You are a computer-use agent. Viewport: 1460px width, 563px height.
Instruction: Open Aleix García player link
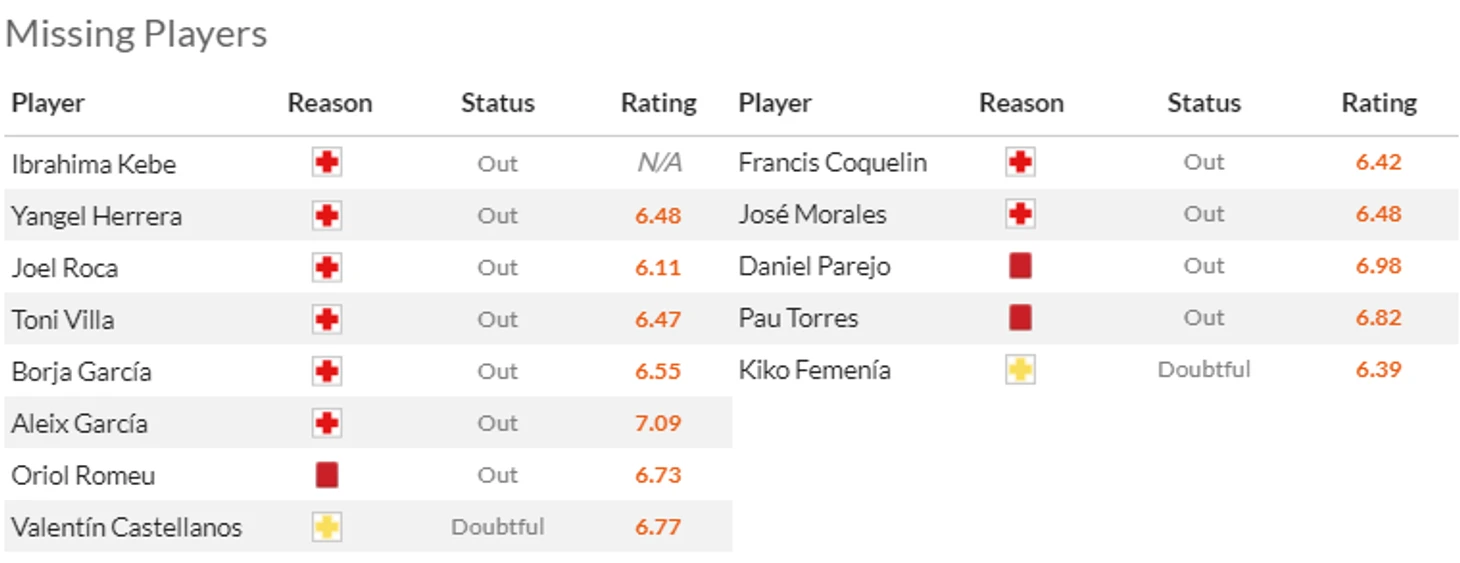[80, 423]
